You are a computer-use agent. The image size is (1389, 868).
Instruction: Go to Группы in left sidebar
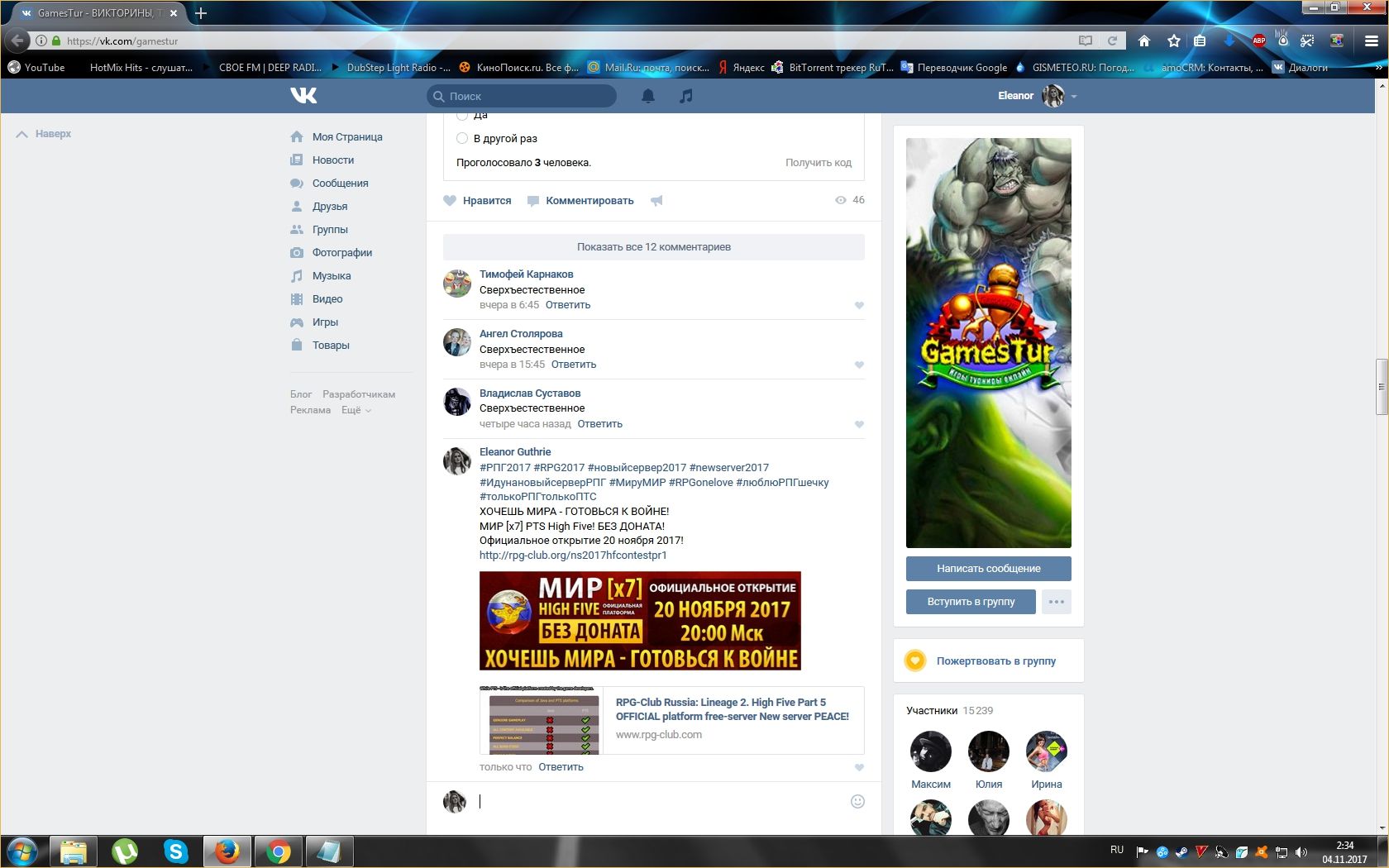pos(330,230)
